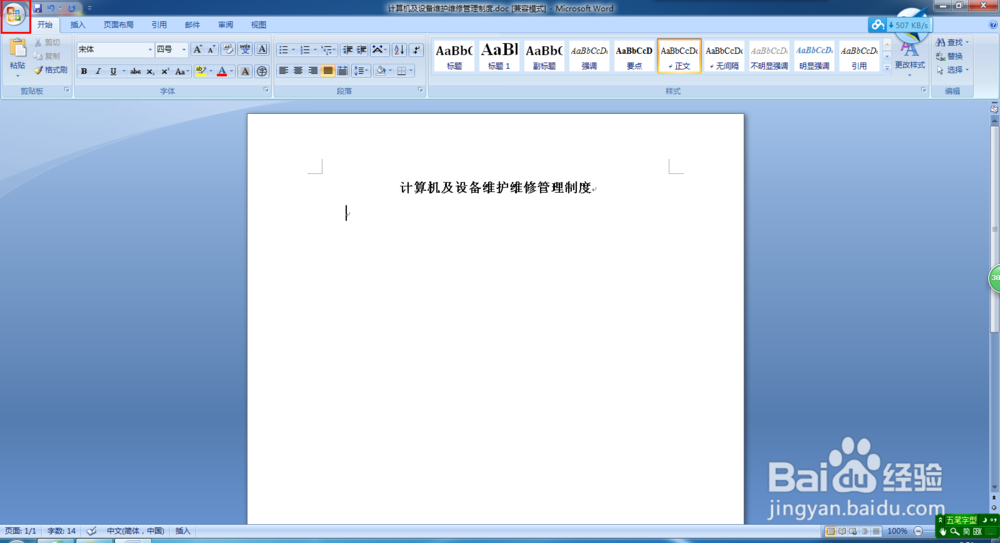
Task: Open the Change Case (Aa) dropdown
Action: 182,71
